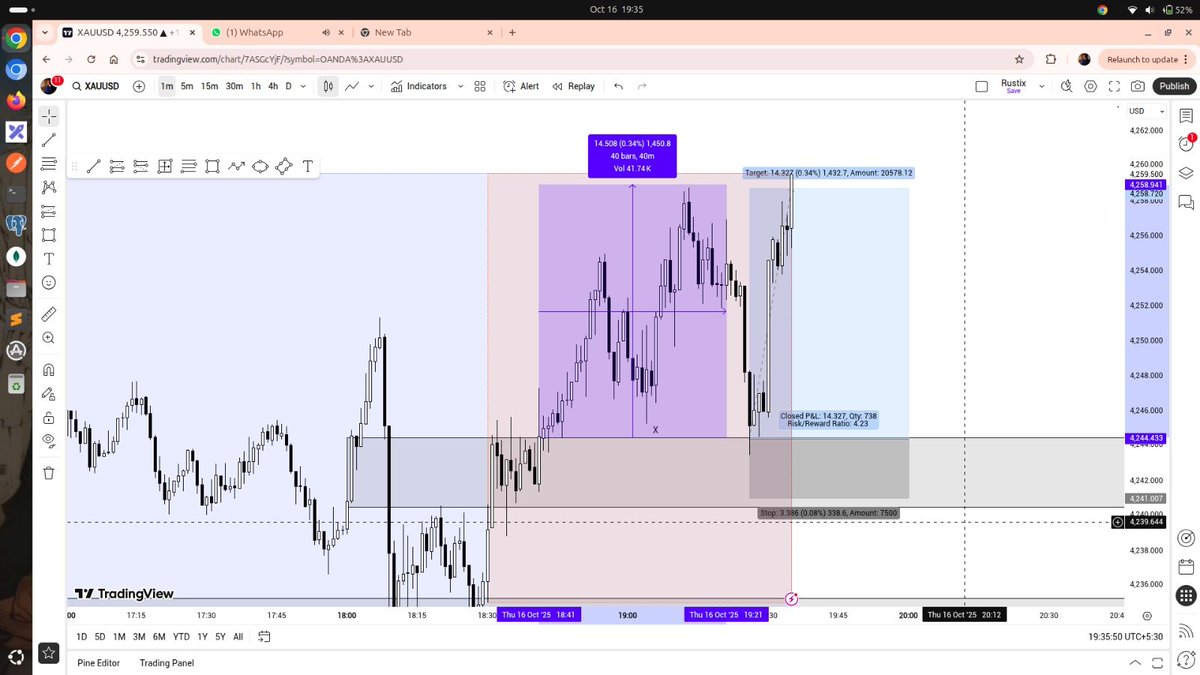Switch to the D daily timeframe
This screenshot has height=675, width=1200.
coord(289,86)
